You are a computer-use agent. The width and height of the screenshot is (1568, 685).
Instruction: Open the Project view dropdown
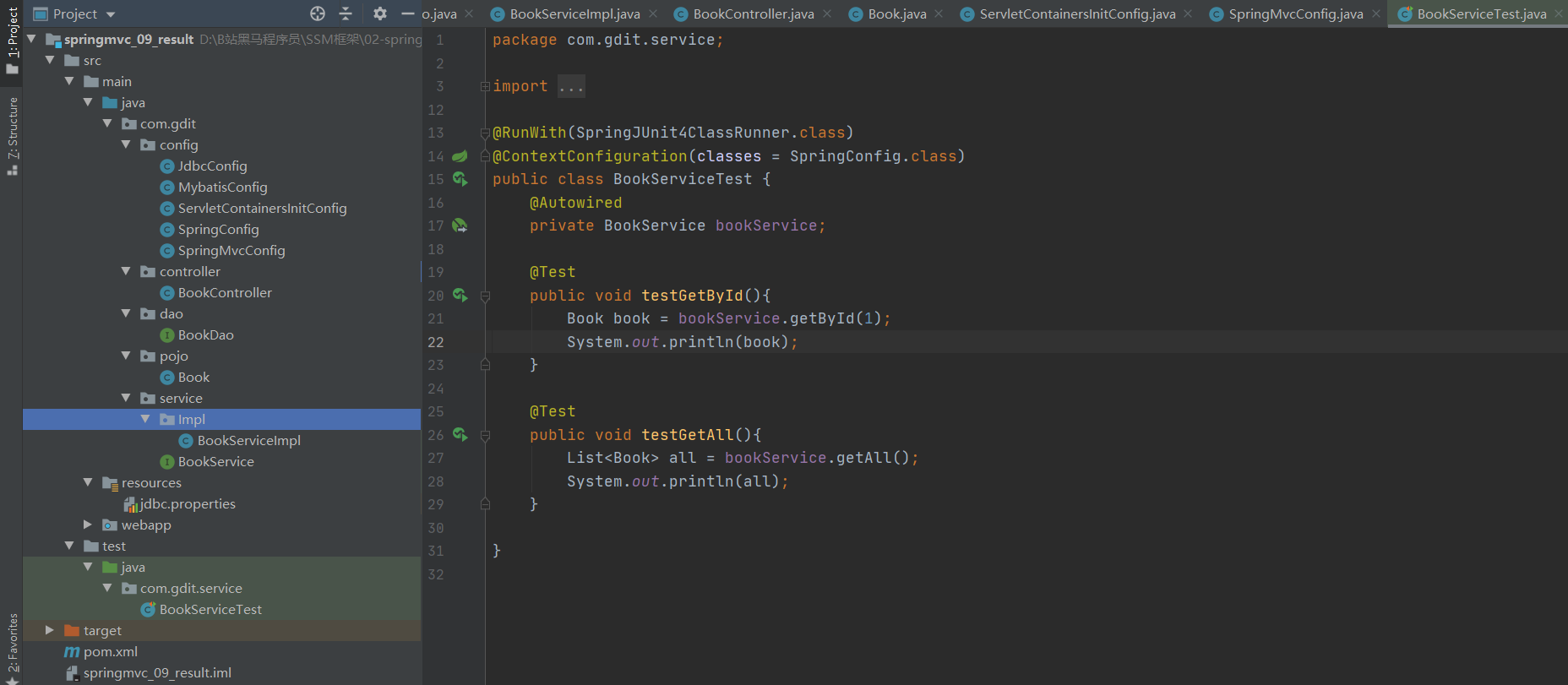111,14
